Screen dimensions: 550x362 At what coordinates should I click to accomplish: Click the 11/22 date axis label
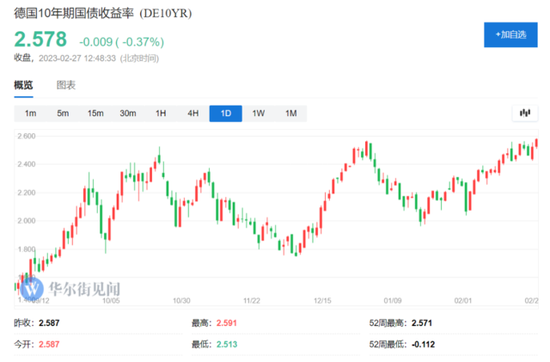[252, 301]
